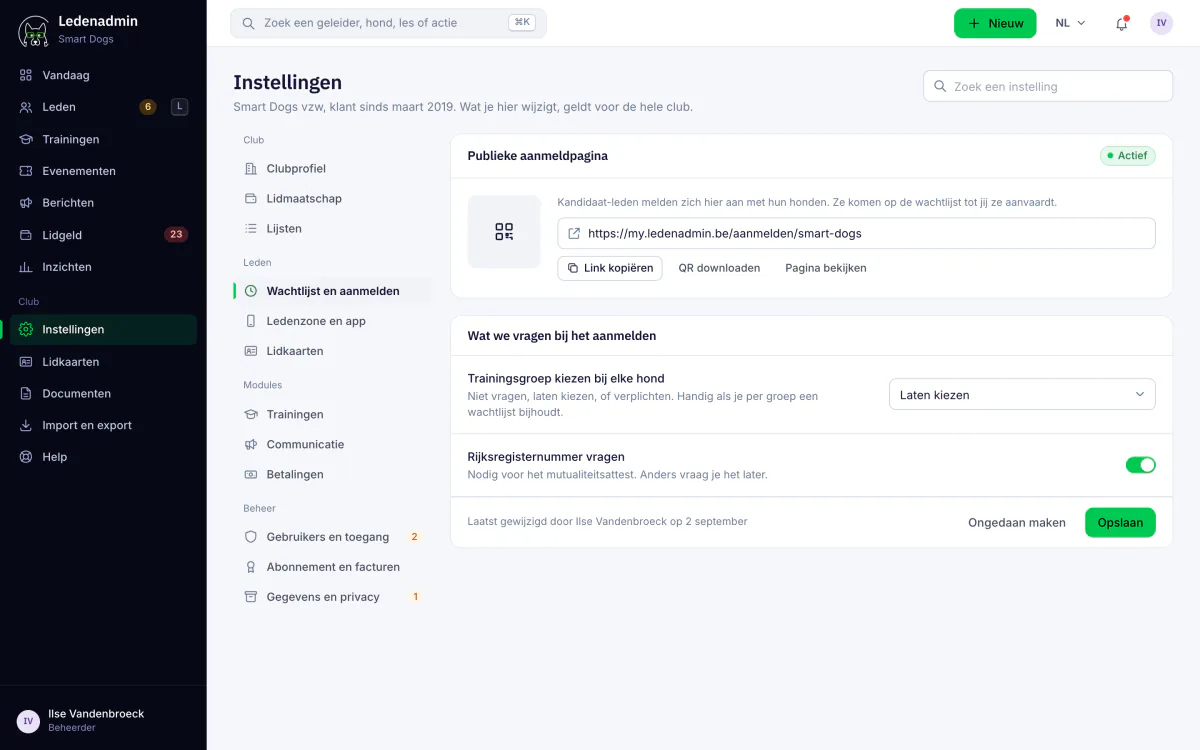Click the external link icon beside URL
1200x750 pixels.
click(x=574, y=233)
